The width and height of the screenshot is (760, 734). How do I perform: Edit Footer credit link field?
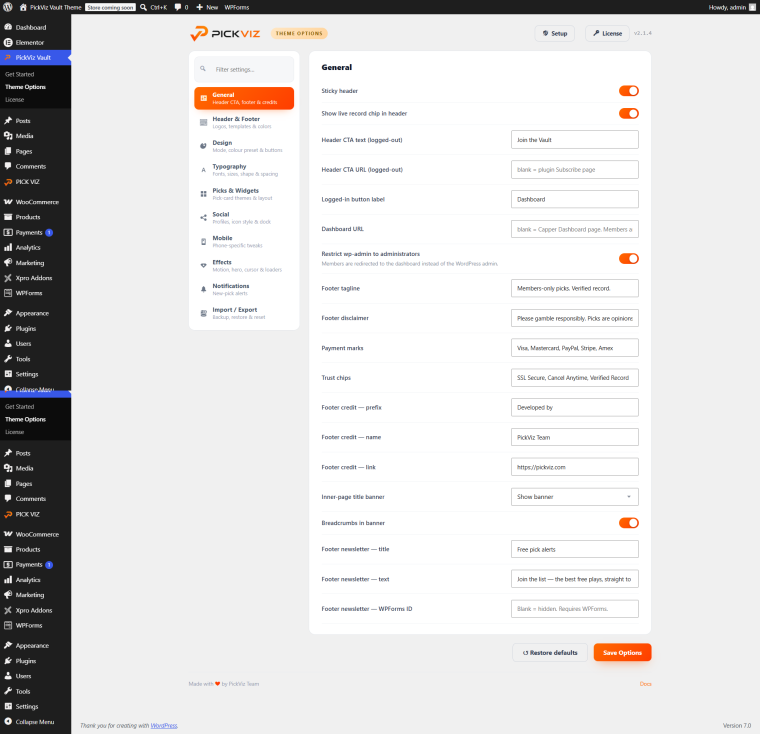click(x=574, y=467)
